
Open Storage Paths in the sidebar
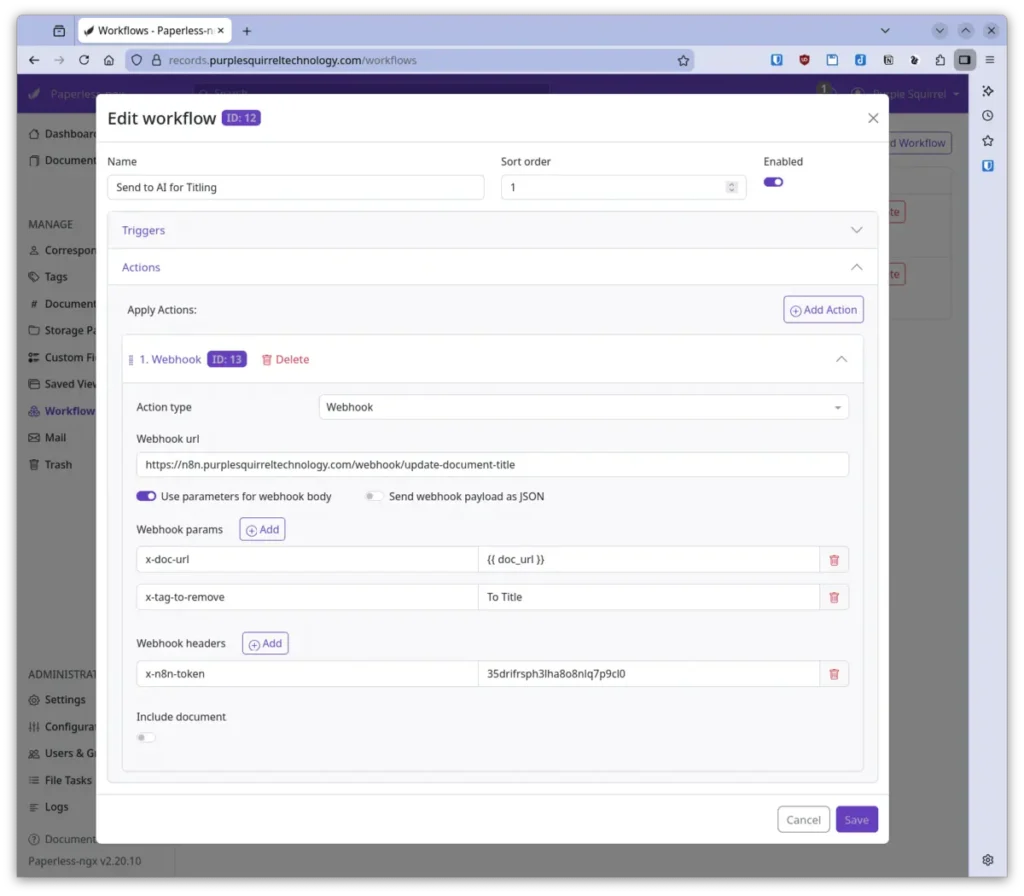[x=62, y=330]
